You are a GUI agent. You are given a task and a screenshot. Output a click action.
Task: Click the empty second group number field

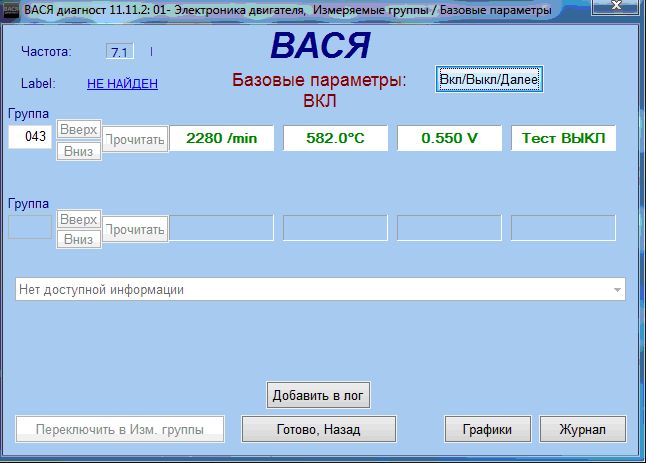coord(30,227)
